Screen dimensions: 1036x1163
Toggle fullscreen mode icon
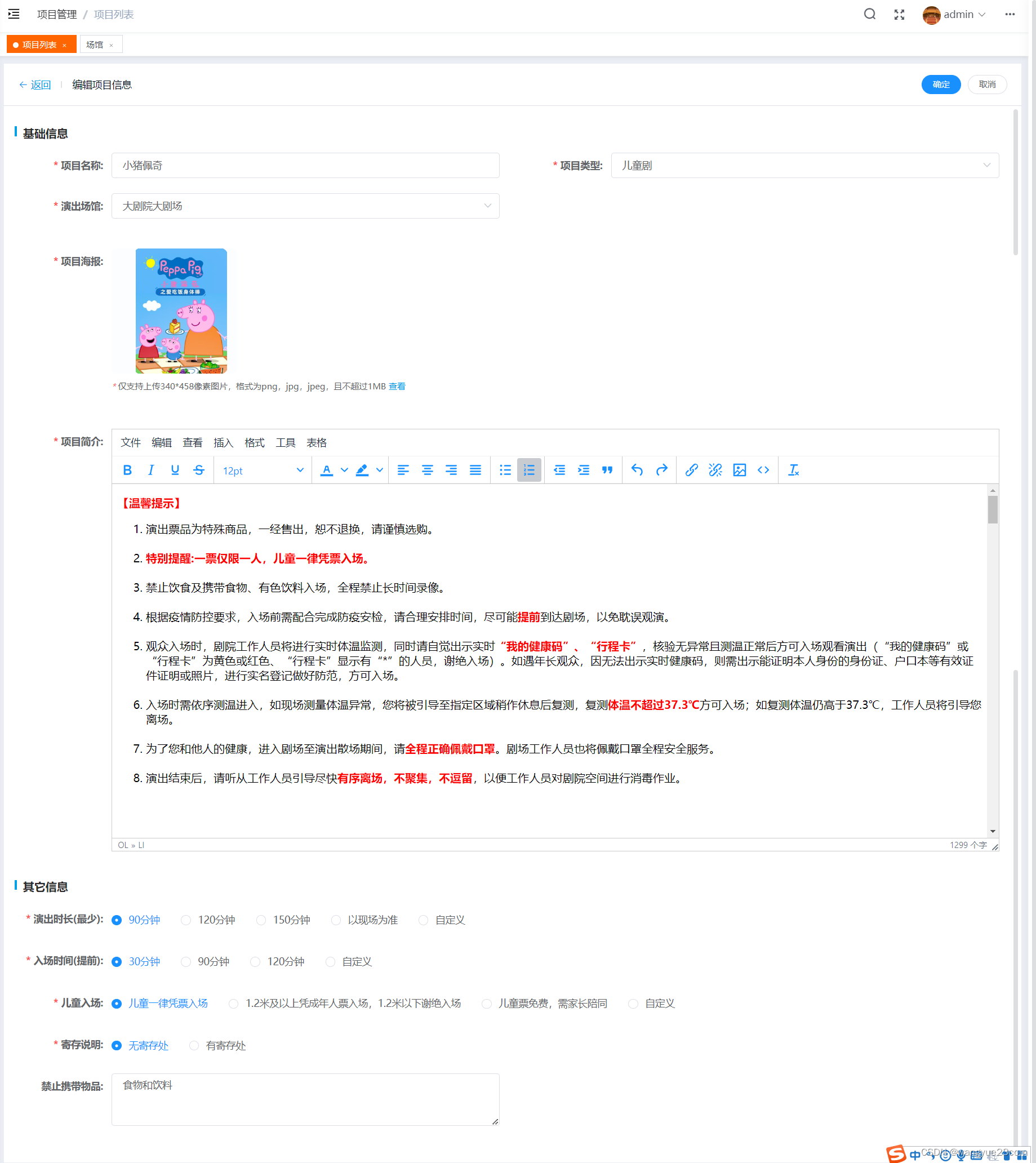pos(899,14)
